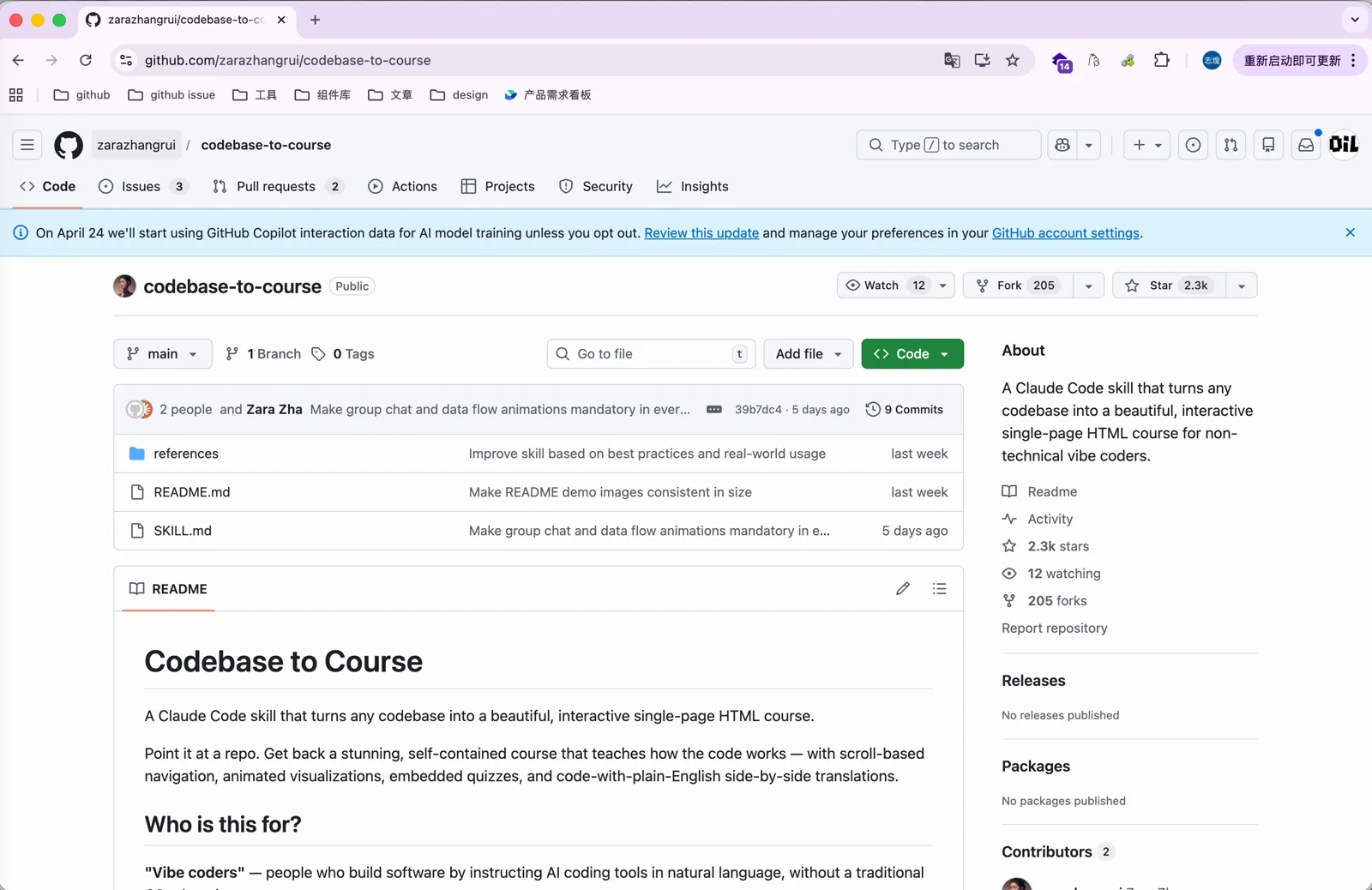This screenshot has height=890, width=1372.
Task: Open the design bookmark folder
Action: 459,95
